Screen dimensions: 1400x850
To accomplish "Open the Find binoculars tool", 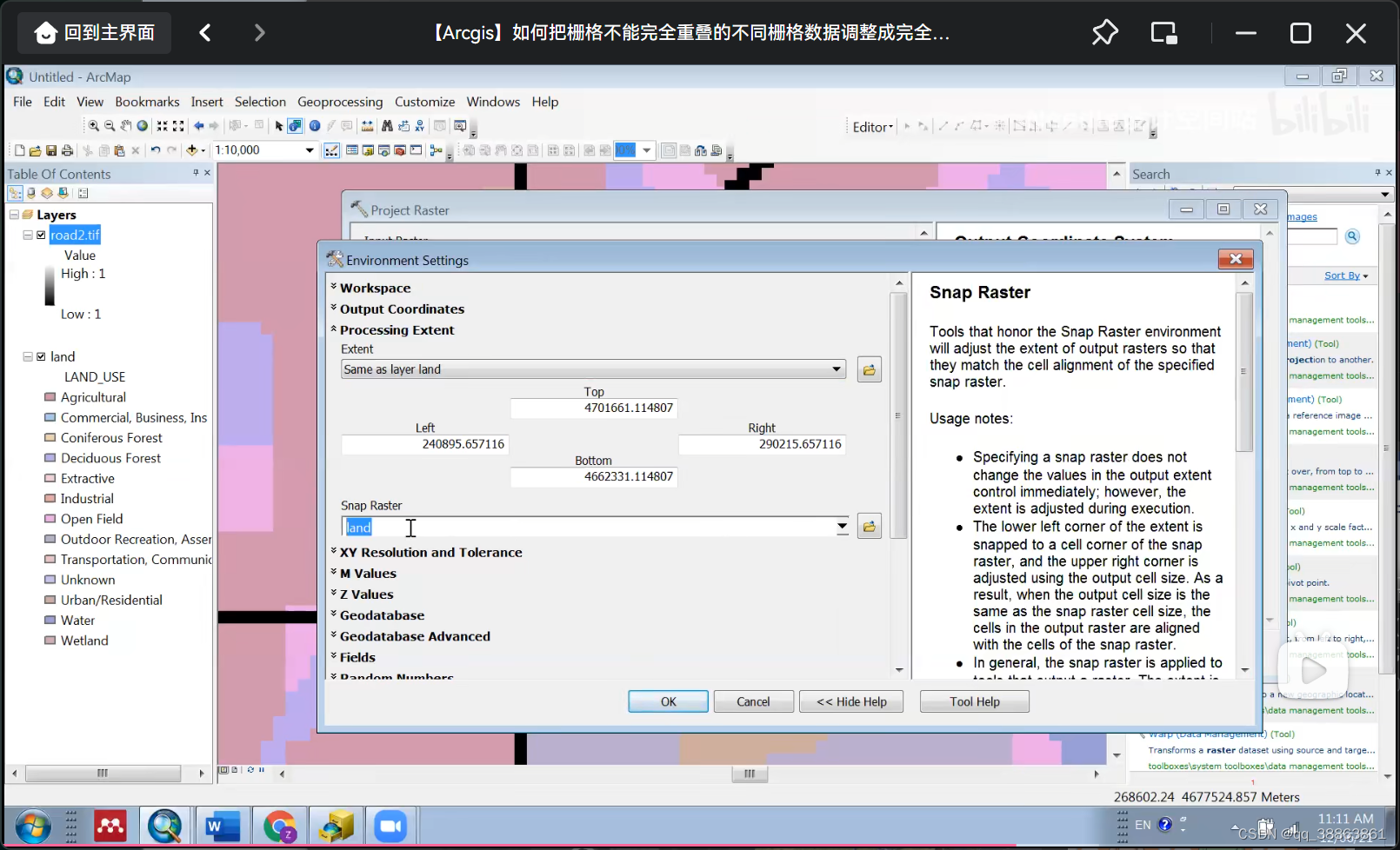I will click(387, 126).
